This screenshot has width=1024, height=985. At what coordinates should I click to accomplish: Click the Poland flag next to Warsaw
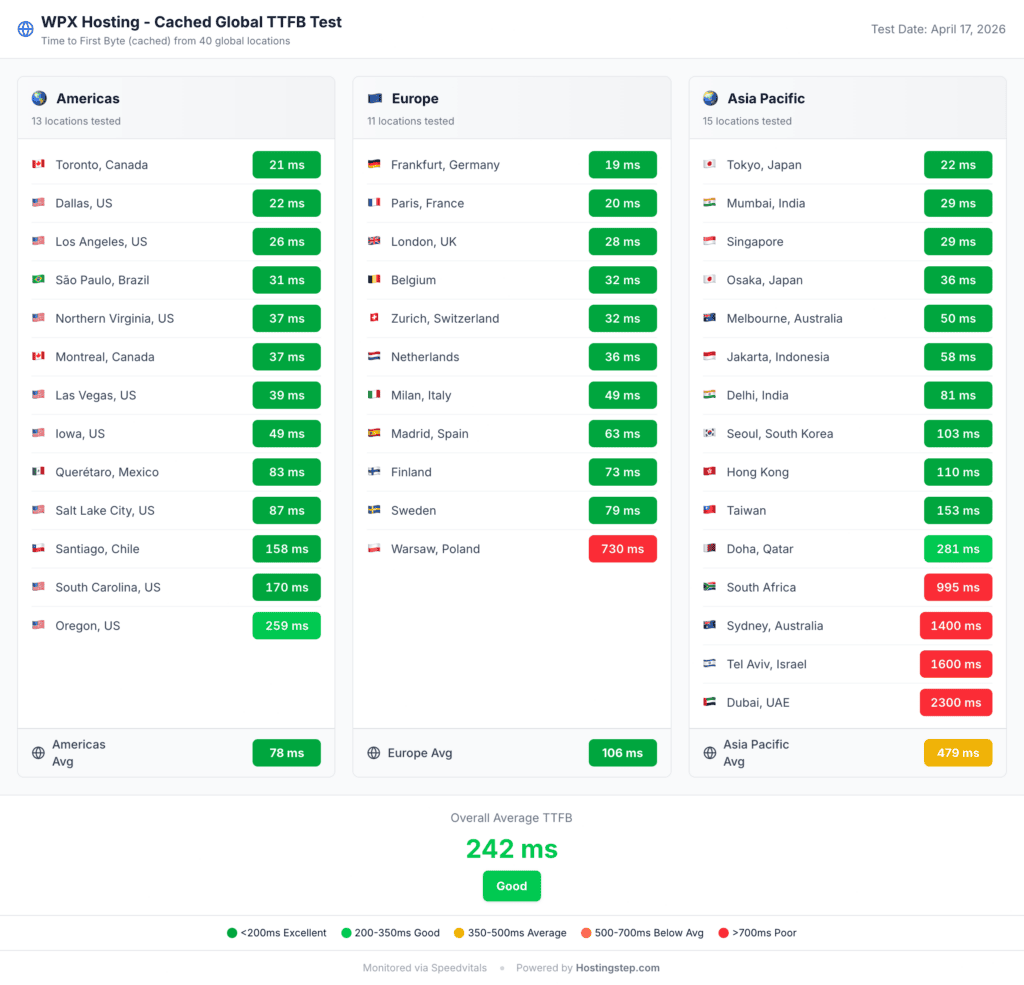[374, 548]
